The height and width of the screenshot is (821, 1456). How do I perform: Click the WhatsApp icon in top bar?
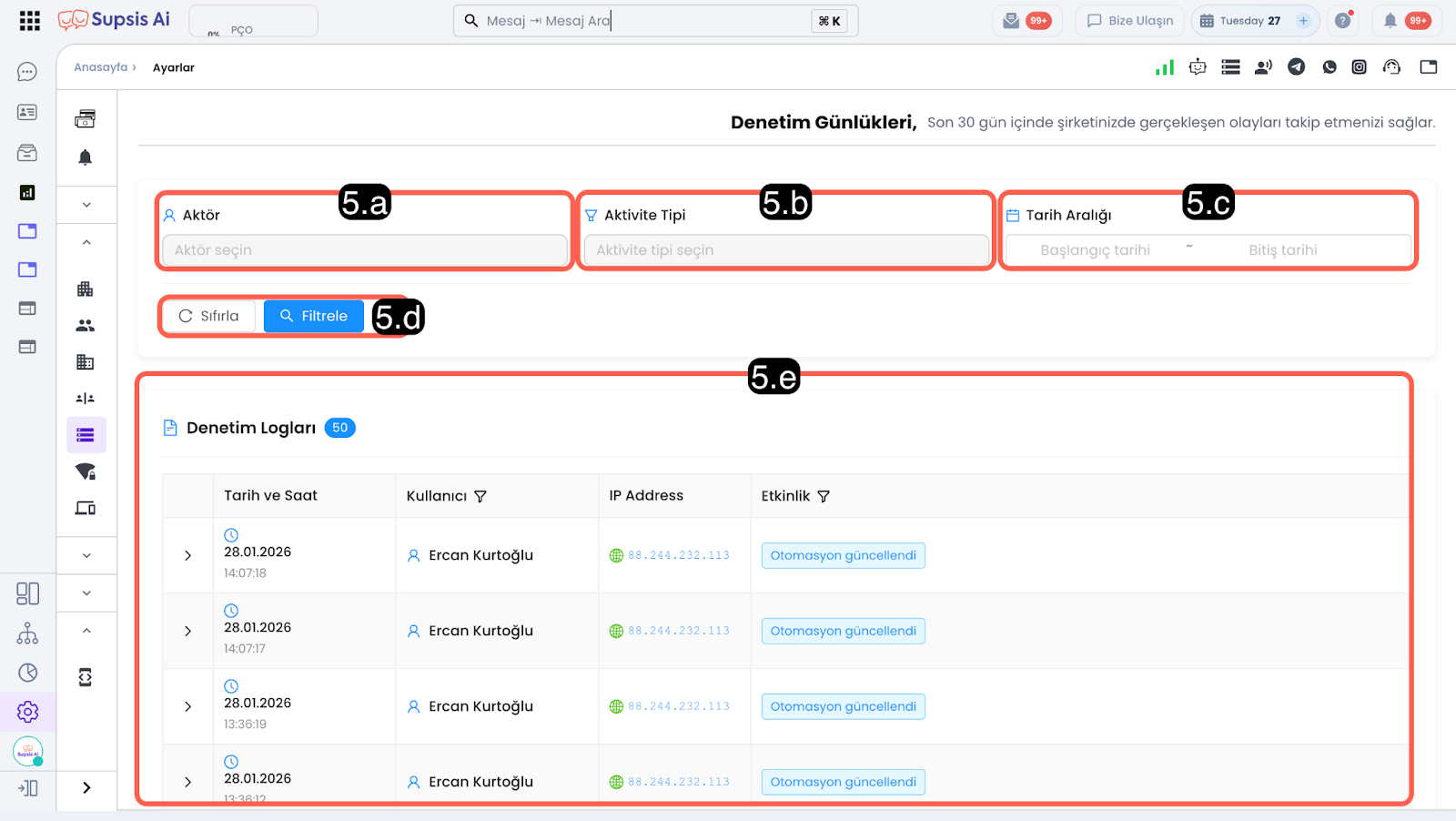click(1330, 66)
